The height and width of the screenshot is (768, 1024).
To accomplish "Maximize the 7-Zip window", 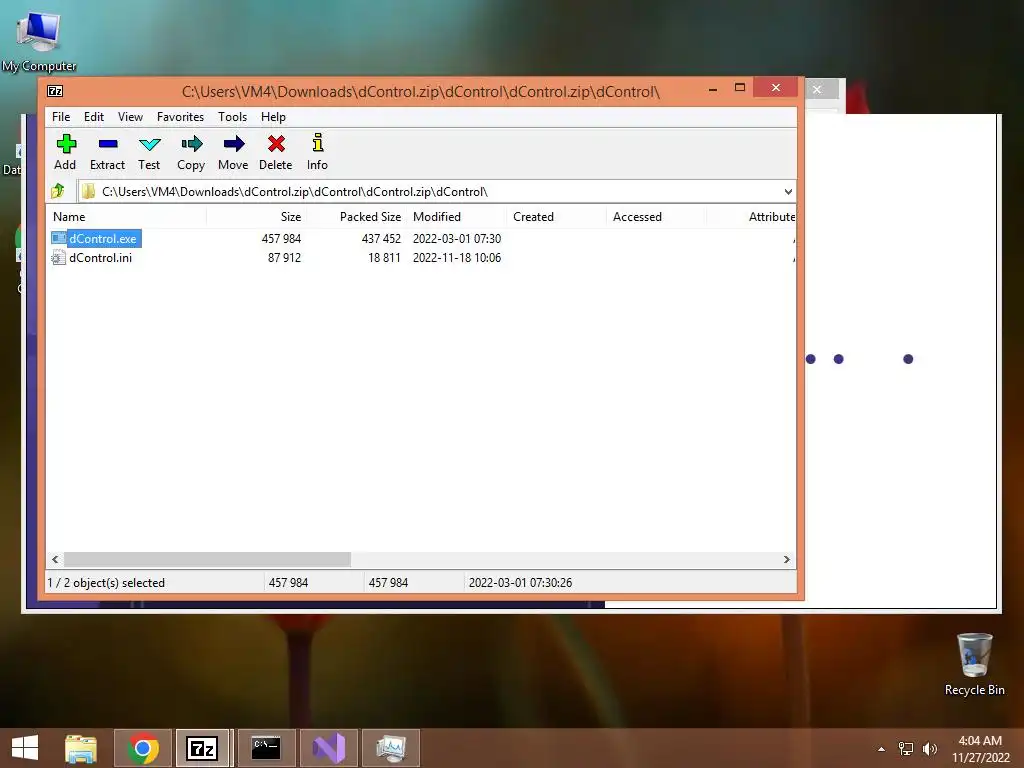I will coord(740,88).
